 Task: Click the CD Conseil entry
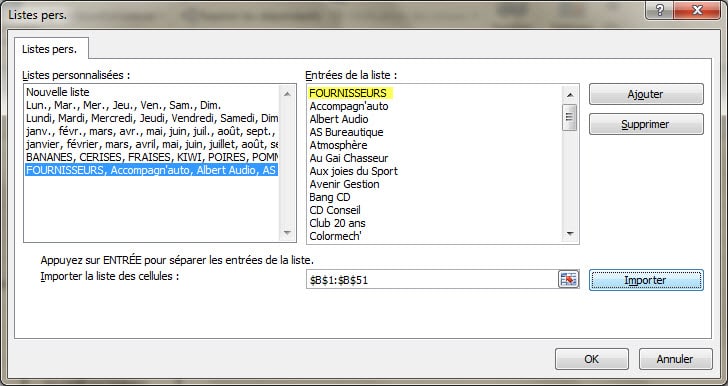click(335, 210)
